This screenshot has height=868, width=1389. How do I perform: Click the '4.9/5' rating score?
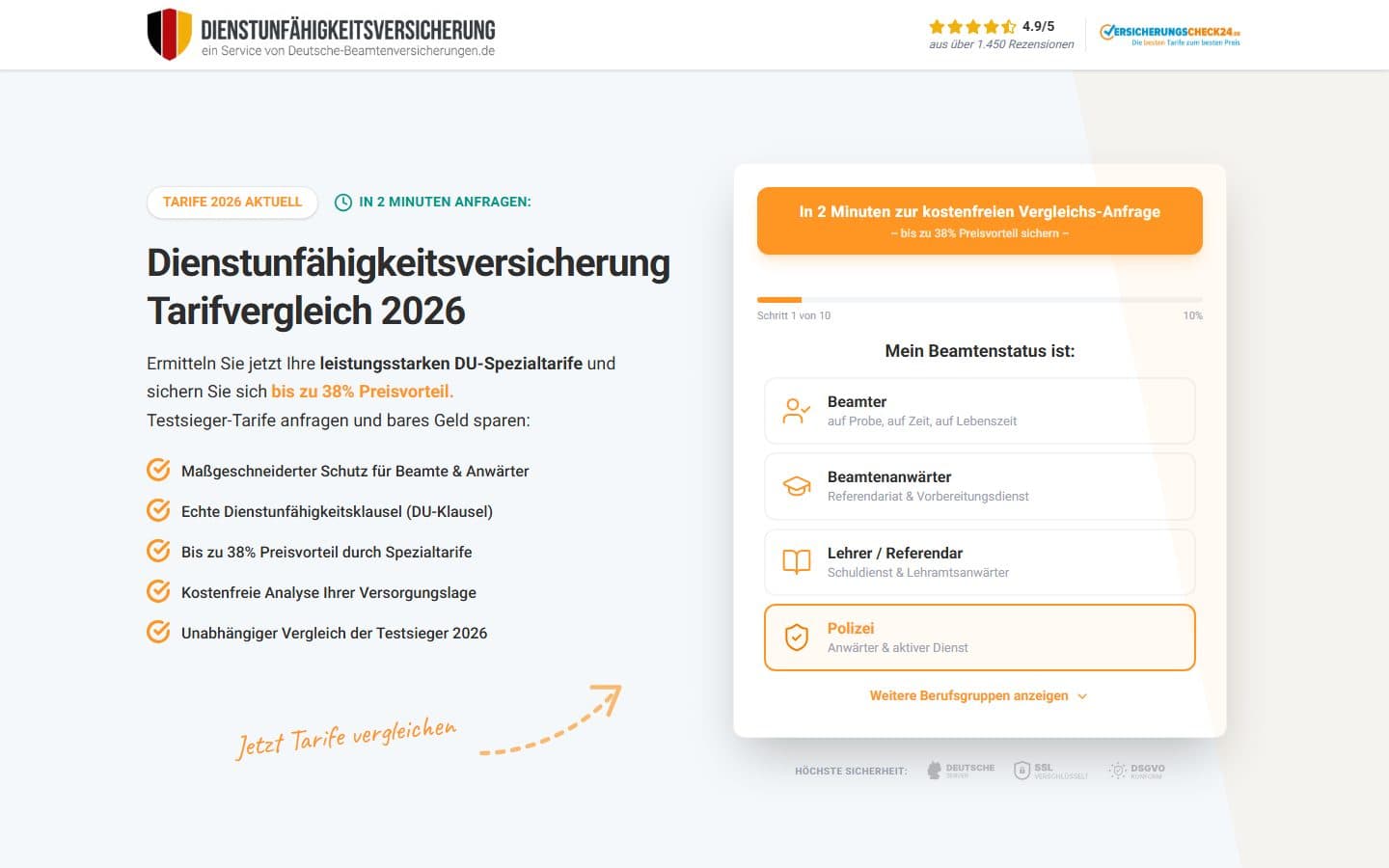pyautogui.click(x=1039, y=27)
